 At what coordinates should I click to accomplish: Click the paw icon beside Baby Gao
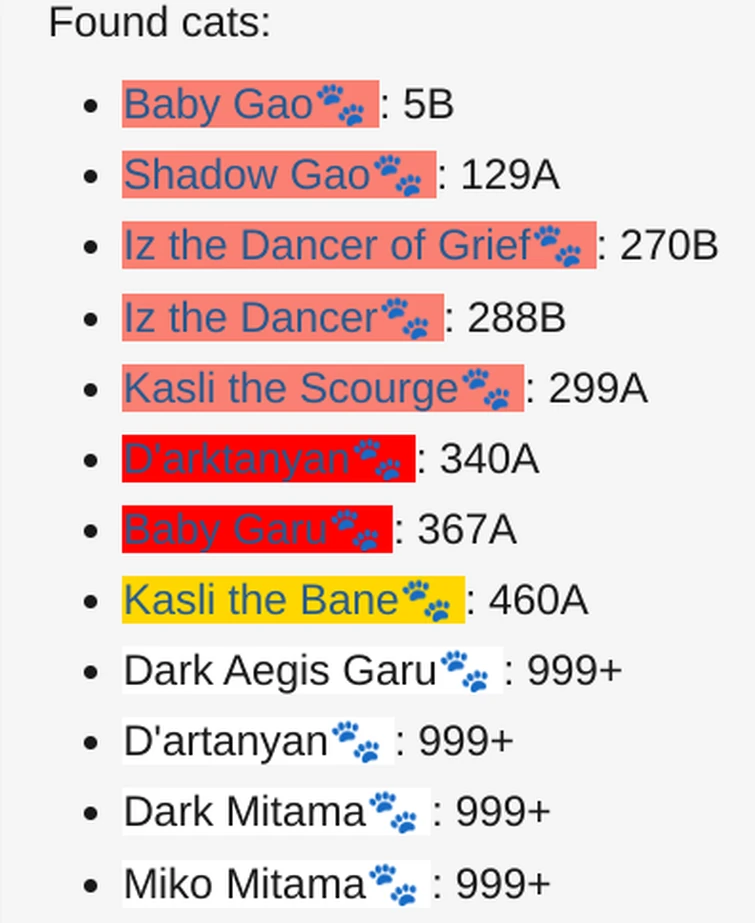340,104
